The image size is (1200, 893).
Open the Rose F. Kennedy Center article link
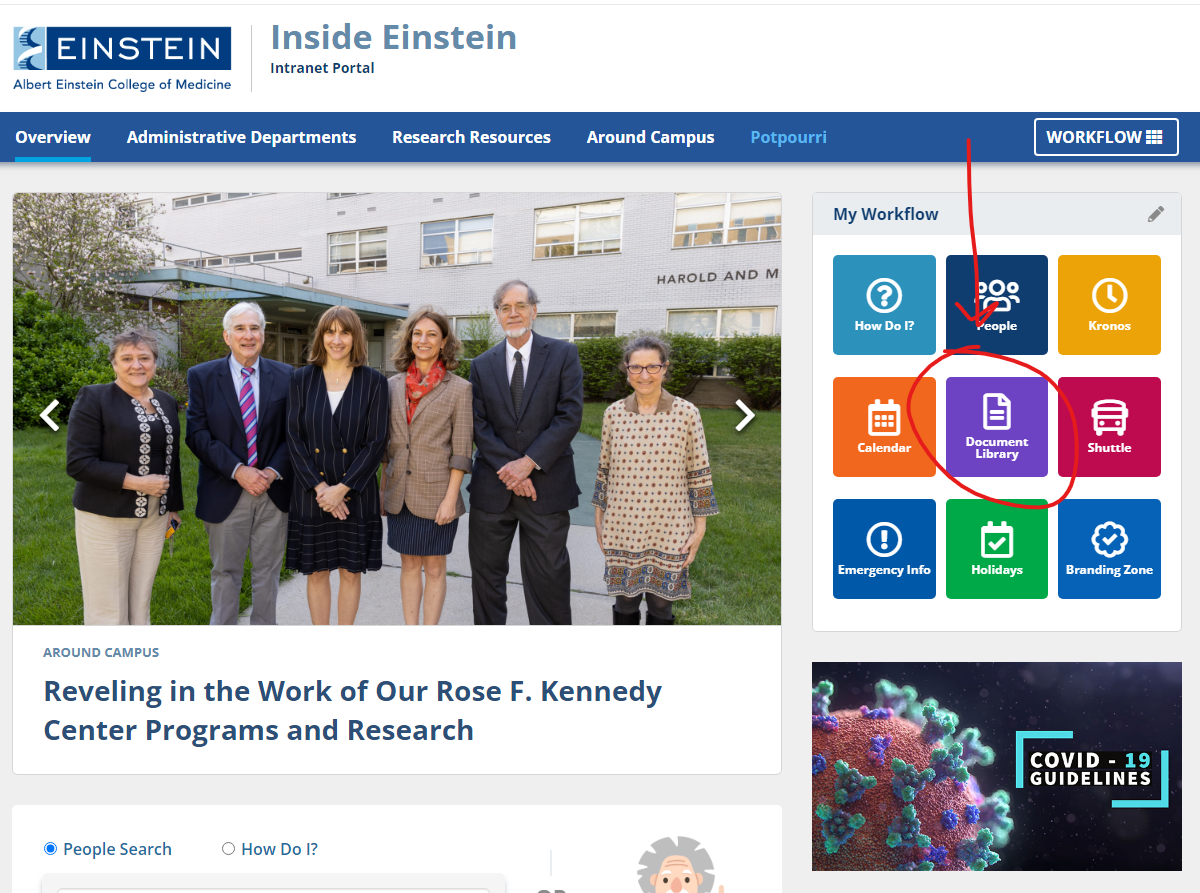352,710
